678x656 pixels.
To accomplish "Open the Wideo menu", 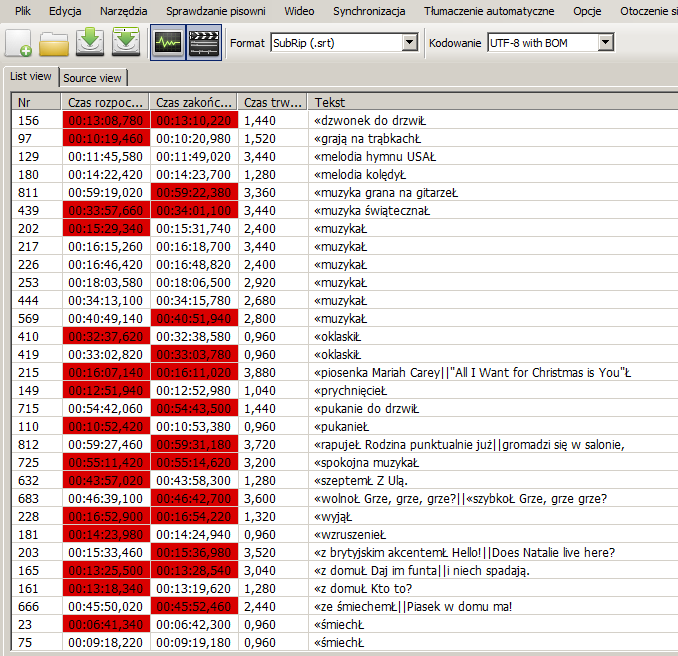I will click(x=299, y=11).
